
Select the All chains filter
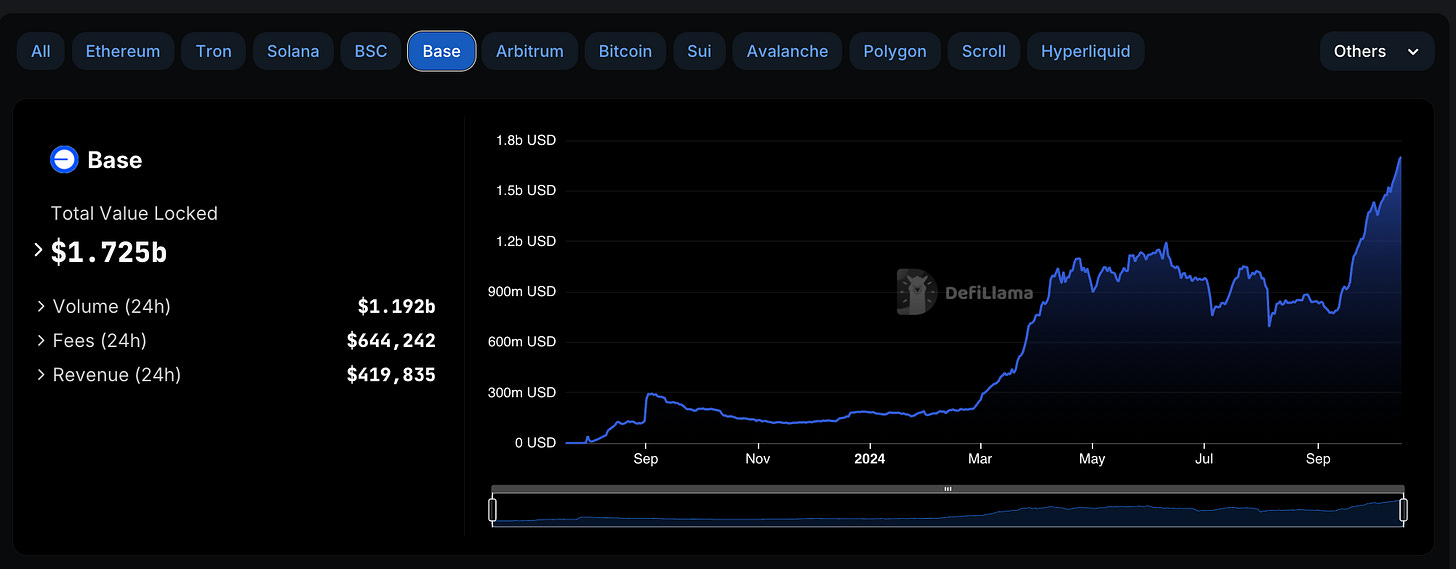(x=41, y=51)
